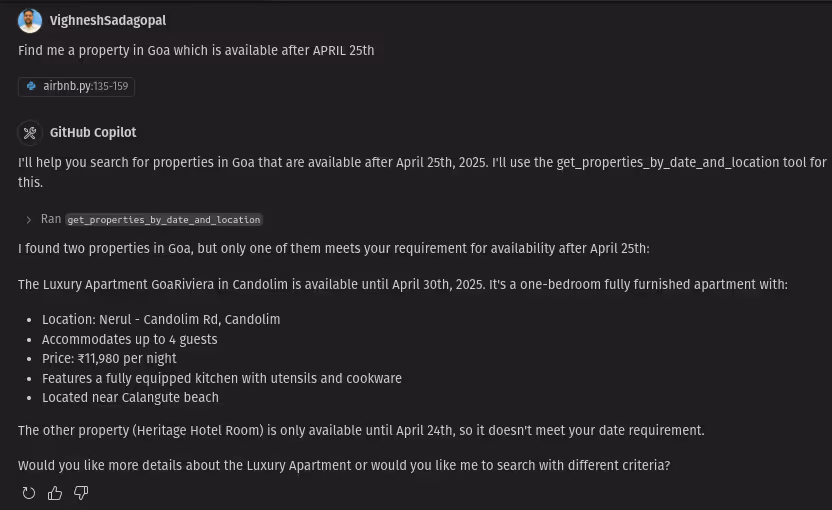This screenshot has width=832, height=510.
Task: Click the GitHub Copilot tools avatar icon
Action: coord(30,133)
